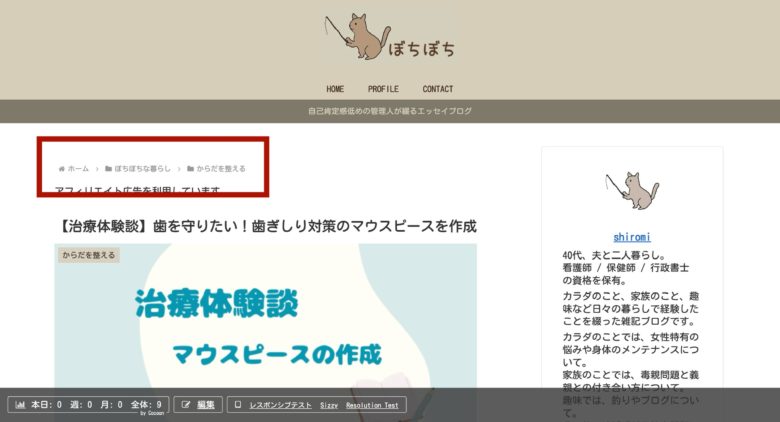Click the home icon in breadcrumb
The image size is (780, 422).
pos(62,169)
